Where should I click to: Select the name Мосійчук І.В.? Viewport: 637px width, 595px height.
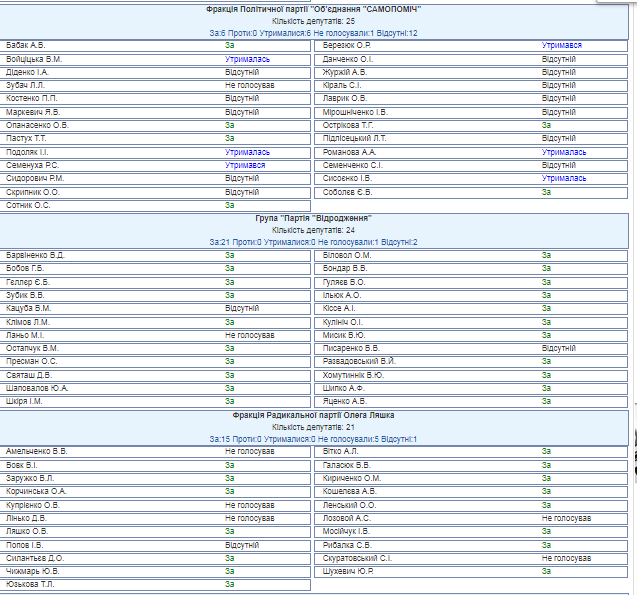[346, 531]
